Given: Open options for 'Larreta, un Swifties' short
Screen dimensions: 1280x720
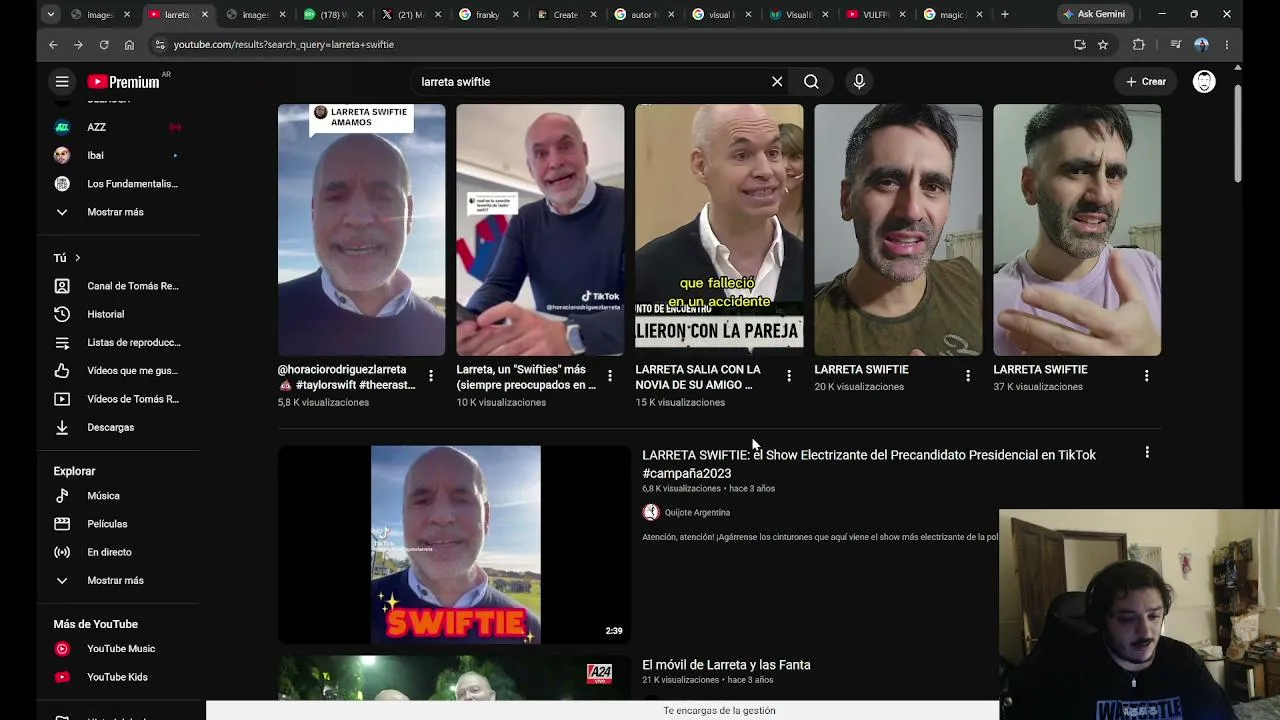Looking at the screenshot, I should coord(610,376).
